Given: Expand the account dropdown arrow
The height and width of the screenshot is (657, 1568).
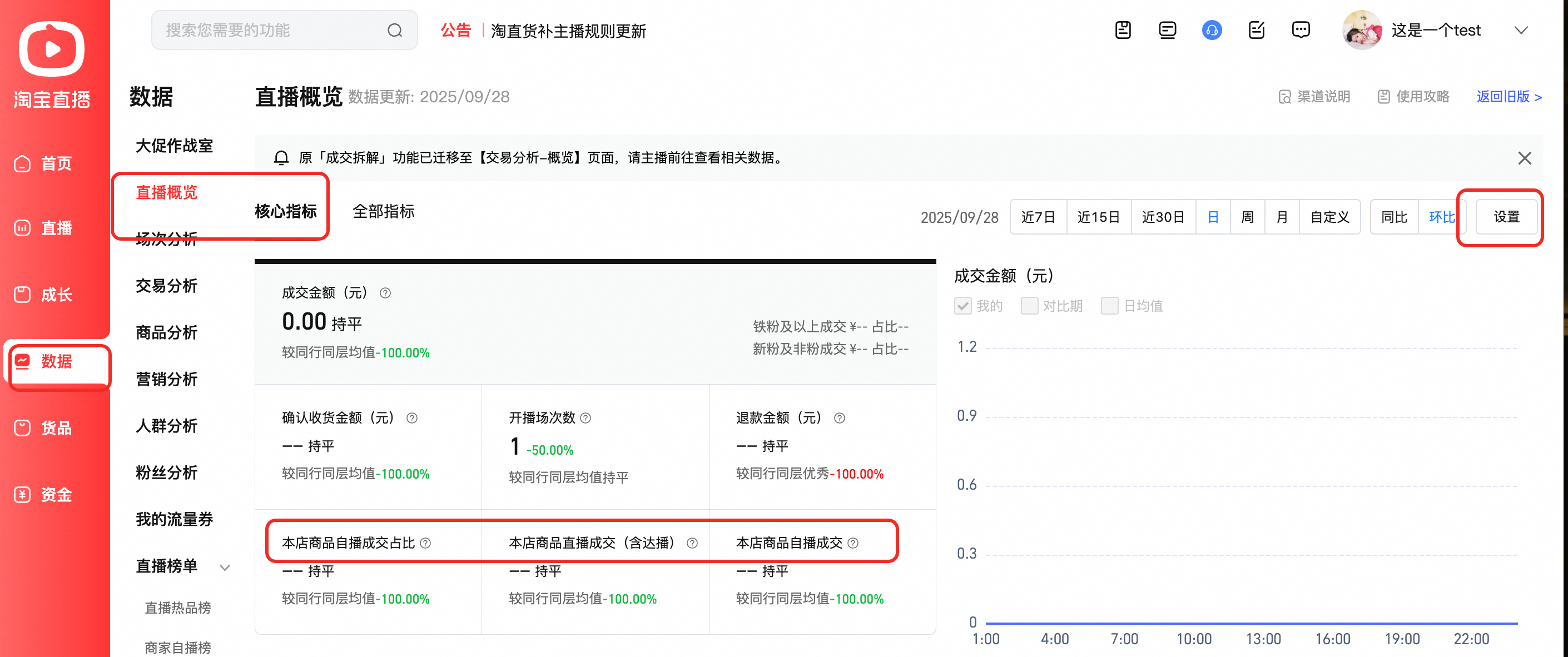Looking at the screenshot, I should point(1521,31).
